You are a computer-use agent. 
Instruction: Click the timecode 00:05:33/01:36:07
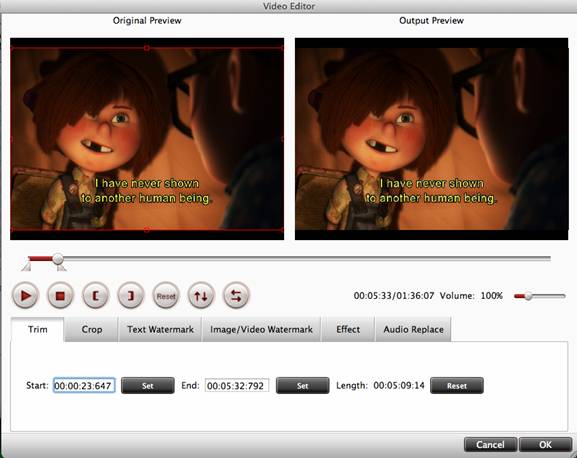tap(394, 296)
